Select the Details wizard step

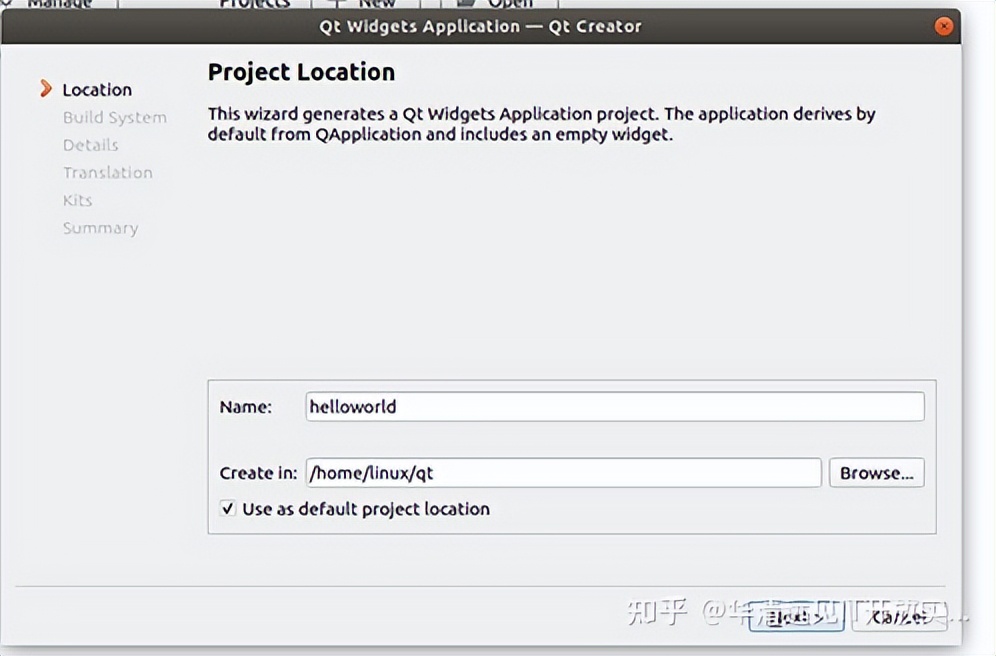90,145
